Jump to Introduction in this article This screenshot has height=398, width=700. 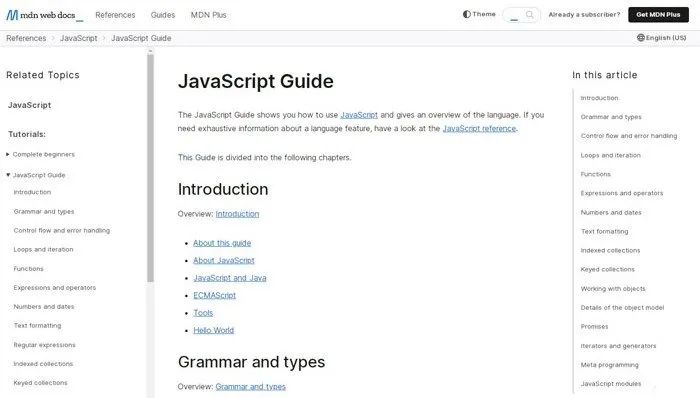[x=600, y=98]
